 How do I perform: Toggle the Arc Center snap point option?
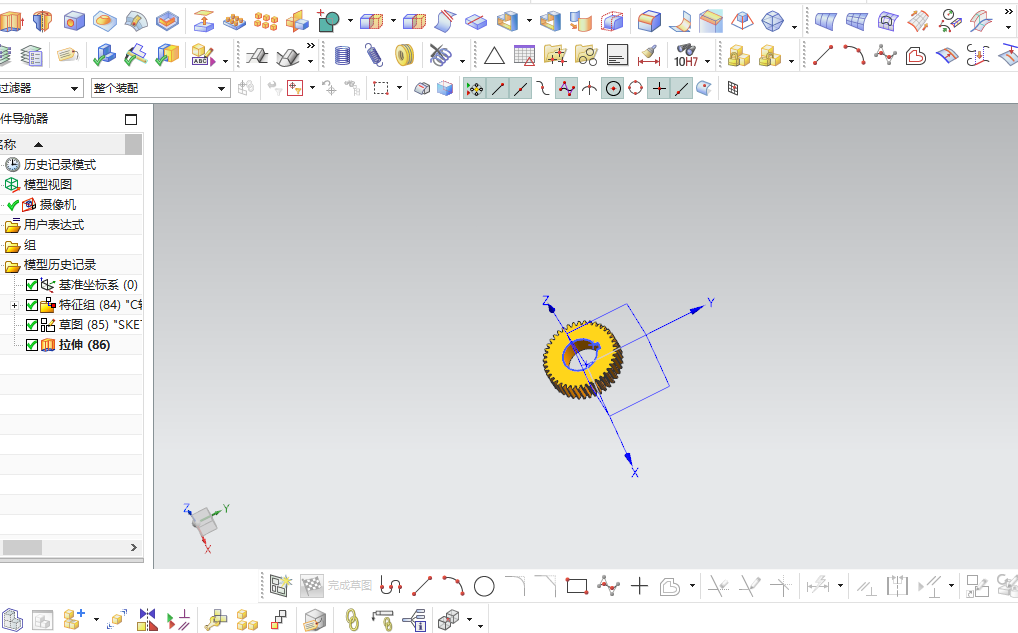point(613,88)
